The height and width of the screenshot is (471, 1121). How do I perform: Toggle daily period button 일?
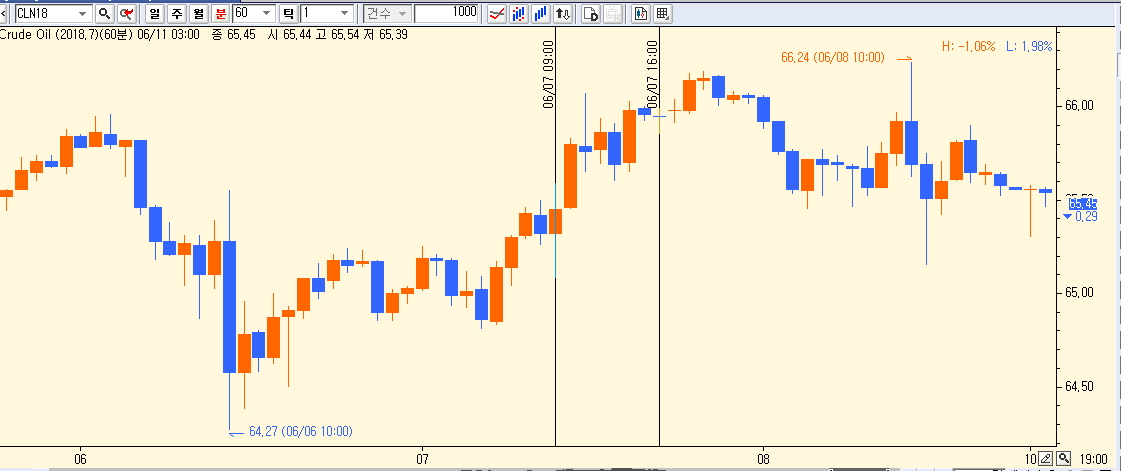[x=153, y=14]
